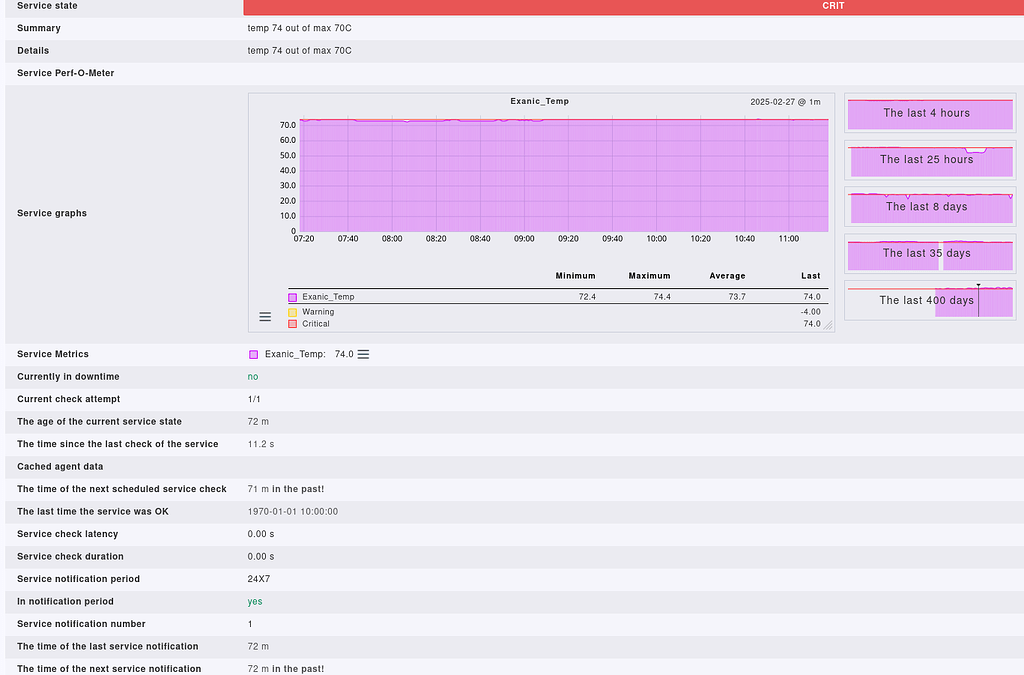The height and width of the screenshot is (675, 1024).
Task: Open menu icon beside Exanic_Temp metric
Action: click(364, 354)
